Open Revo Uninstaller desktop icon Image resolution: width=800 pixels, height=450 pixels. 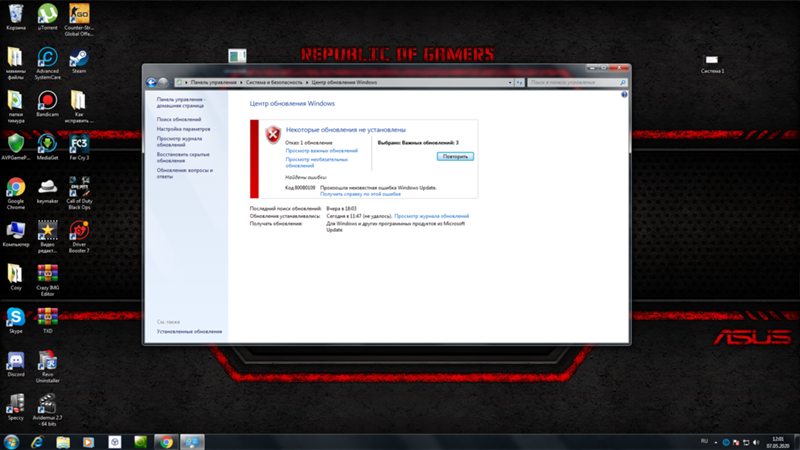(x=47, y=367)
